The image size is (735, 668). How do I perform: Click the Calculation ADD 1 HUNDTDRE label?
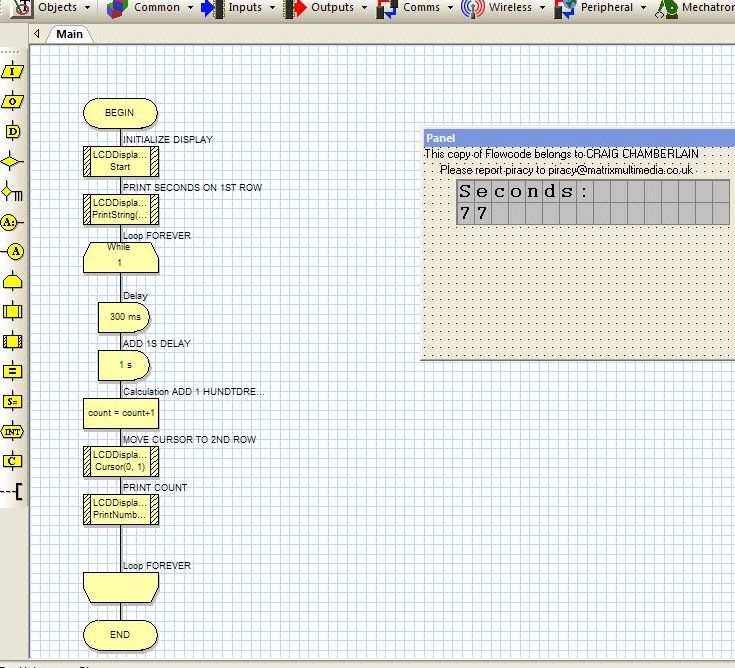pos(194,392)
